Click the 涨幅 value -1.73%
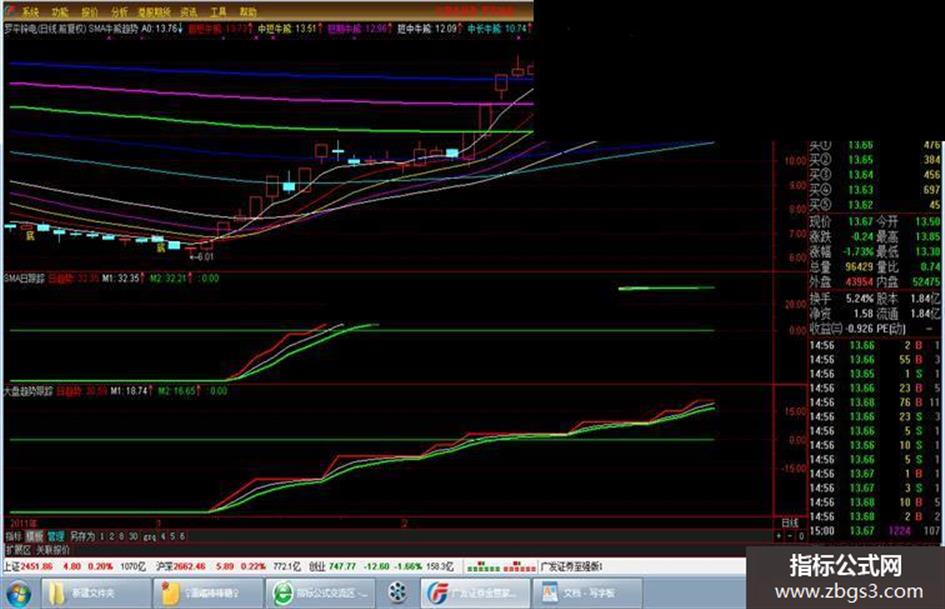The image size is (945, 609). (858, 251)
